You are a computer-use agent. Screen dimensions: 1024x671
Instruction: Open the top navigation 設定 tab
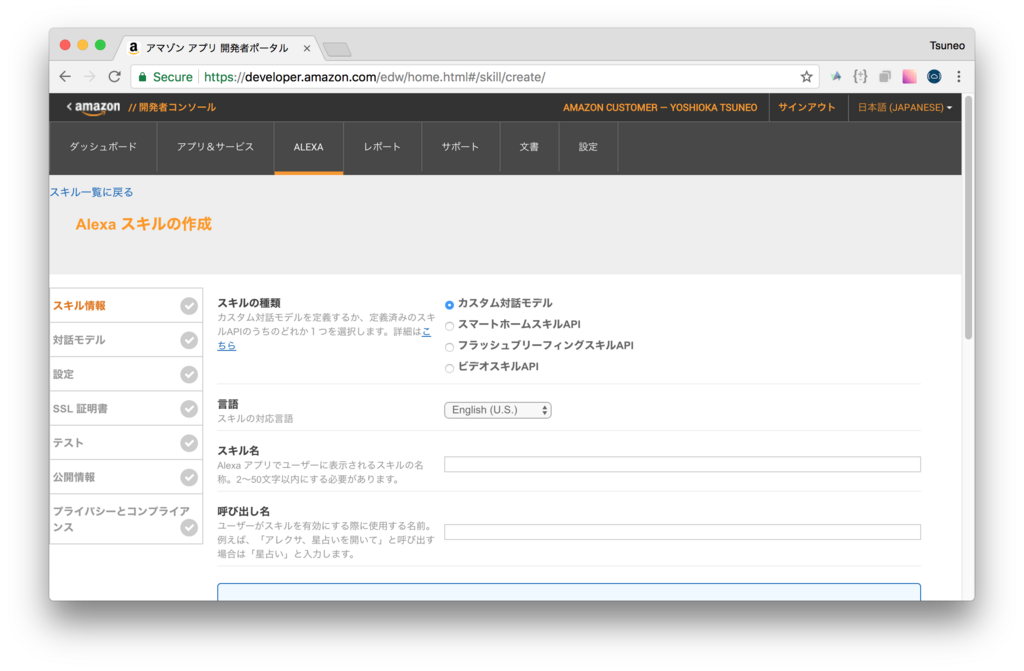[588, 147]
